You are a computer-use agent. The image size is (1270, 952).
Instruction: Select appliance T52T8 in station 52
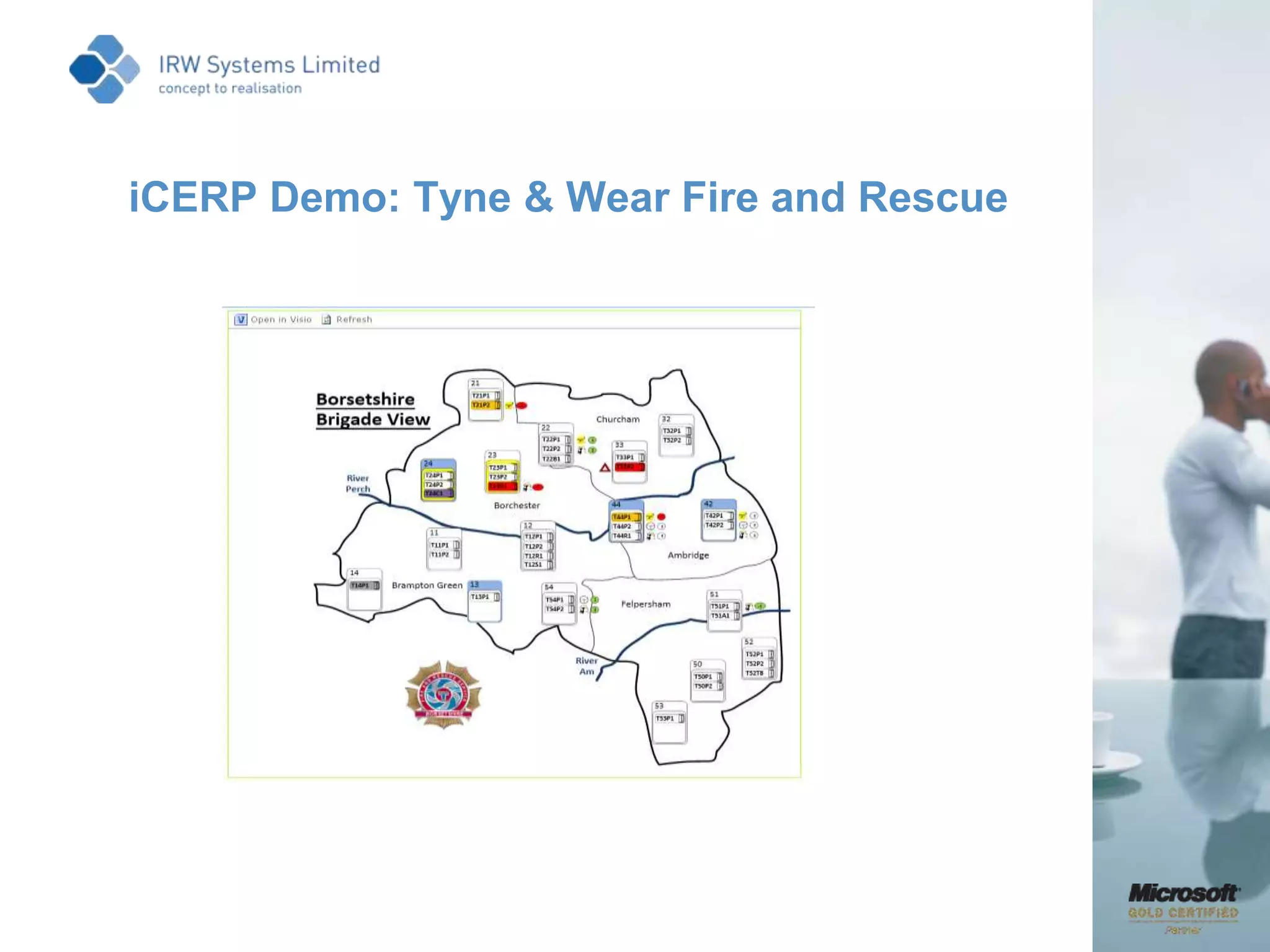tap(760, 673)
